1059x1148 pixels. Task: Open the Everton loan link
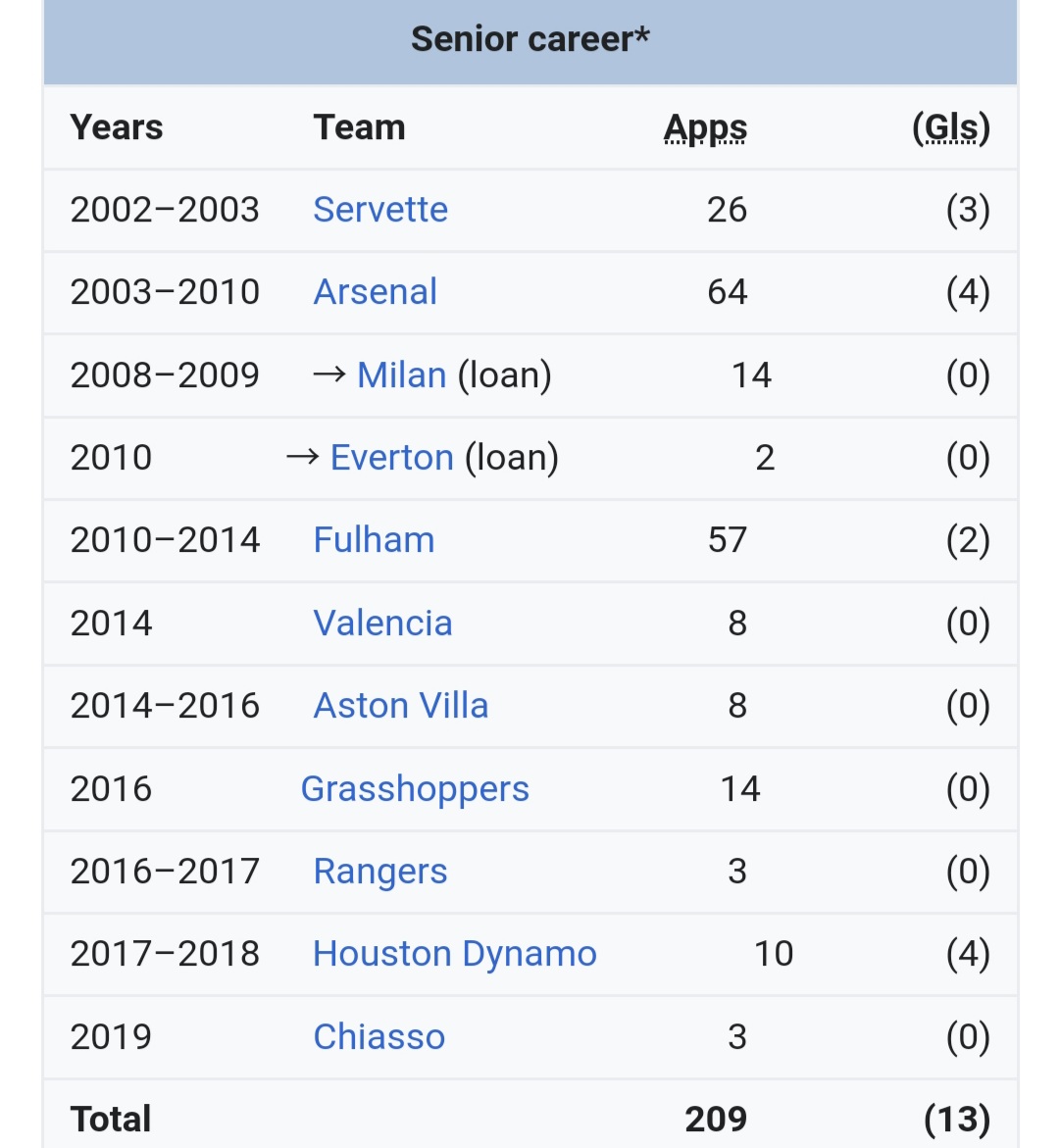[391, 458]
